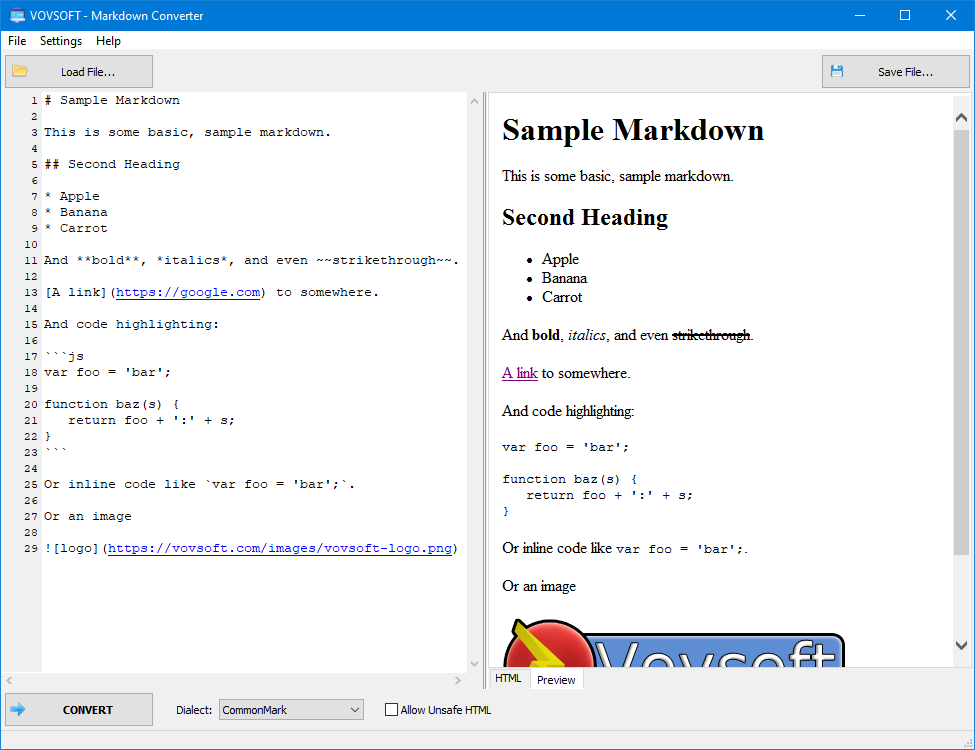The image size is (975, 750).
Task: Open the File menu
Action: (17, 40)
